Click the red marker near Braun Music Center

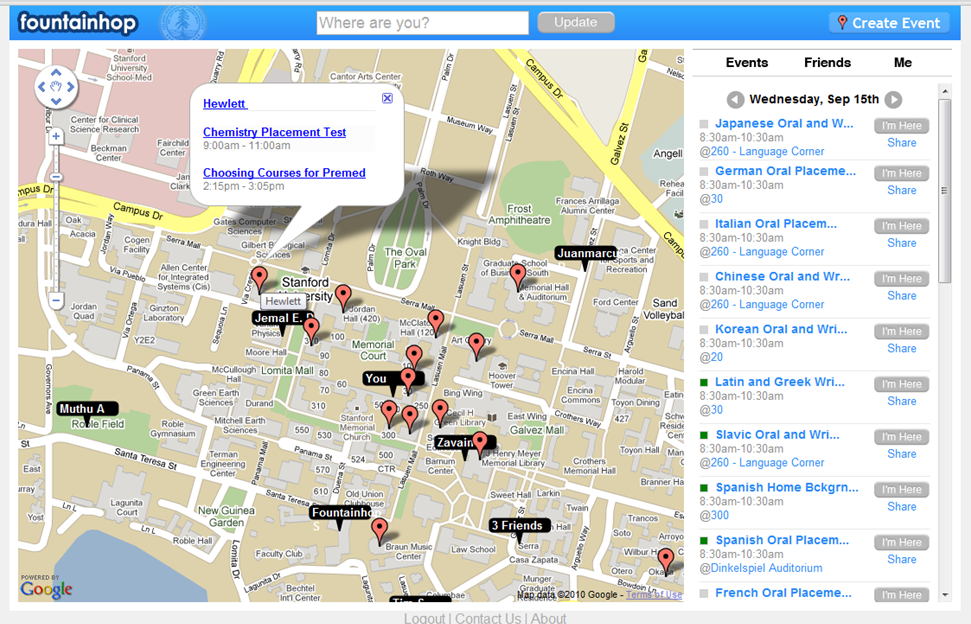tap(379, 529)
